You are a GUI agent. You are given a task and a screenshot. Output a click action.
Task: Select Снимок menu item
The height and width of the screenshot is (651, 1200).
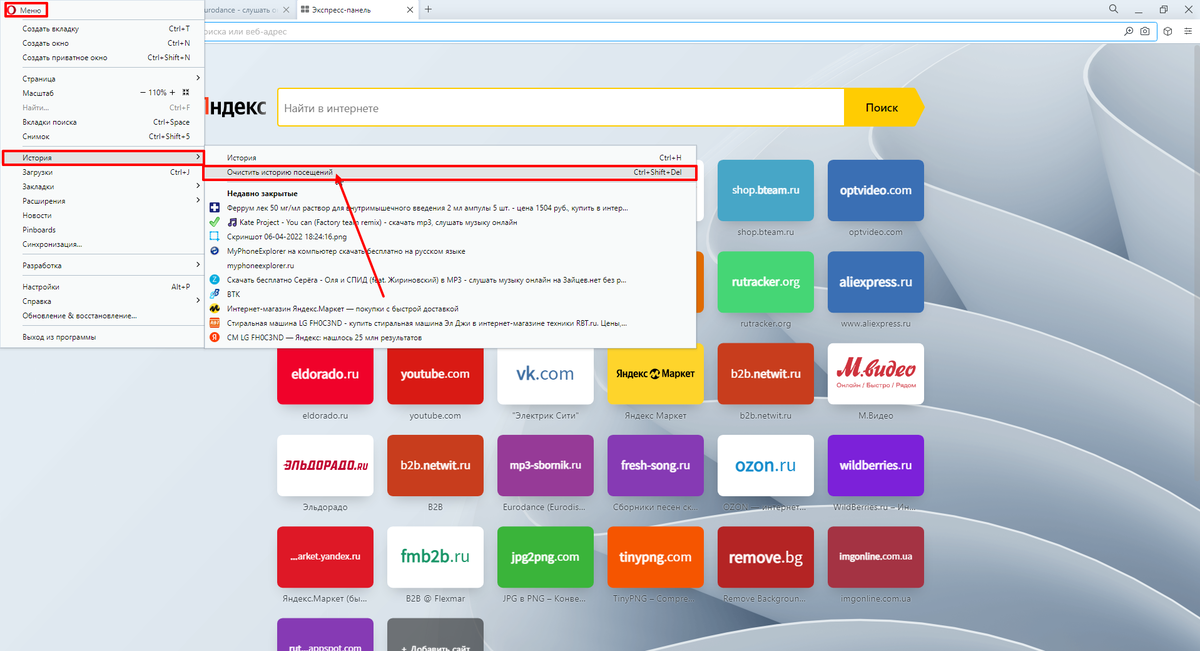pyautogui.click(x=102, y=136)
